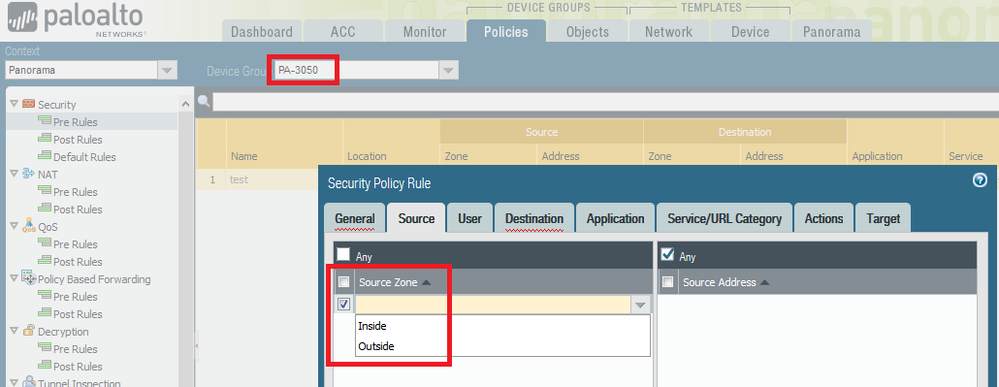Click the Security firewall icon
999x387 pixels.
click(28, 103)
